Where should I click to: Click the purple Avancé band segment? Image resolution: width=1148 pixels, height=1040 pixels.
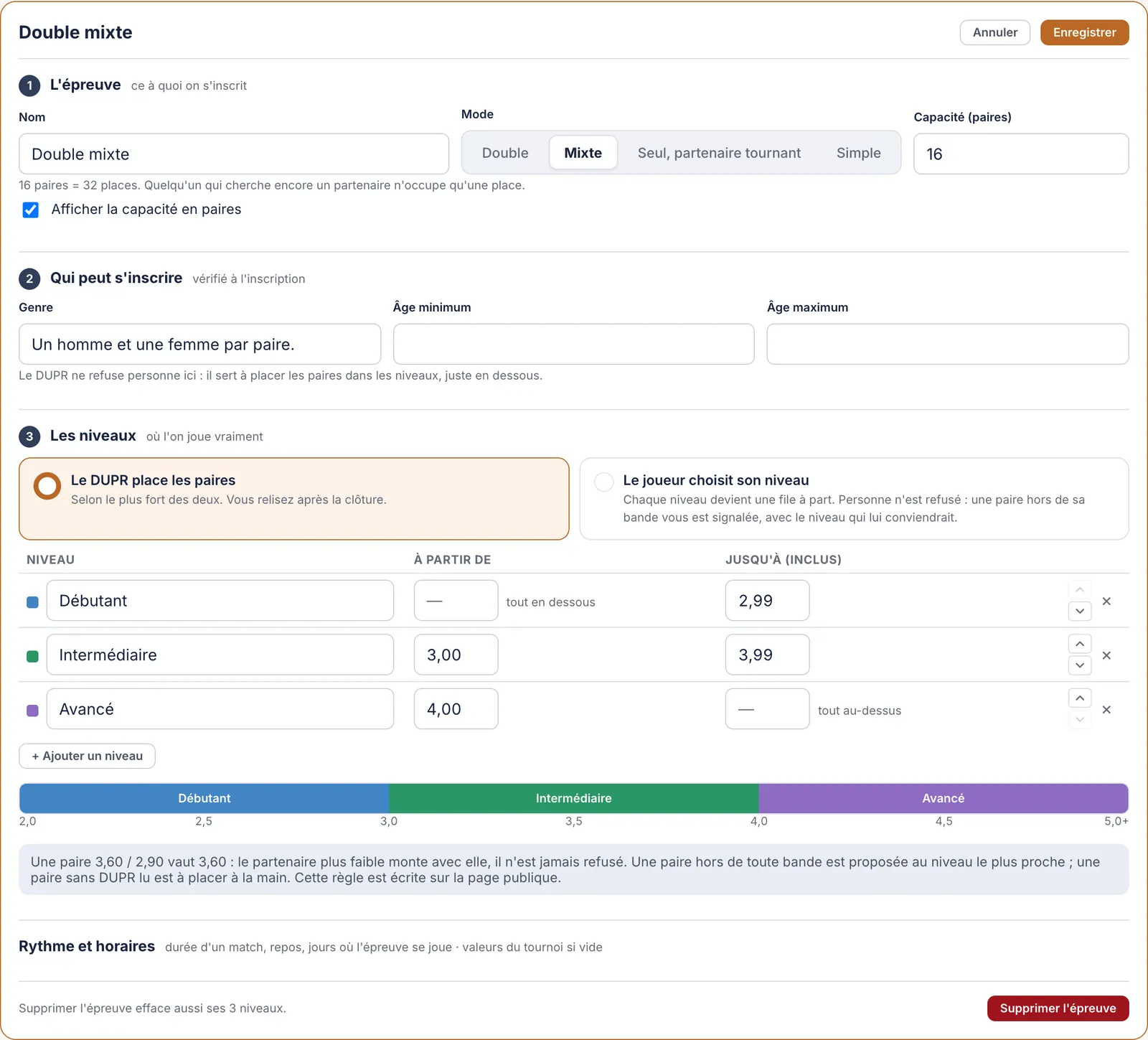tap(944, 798)
